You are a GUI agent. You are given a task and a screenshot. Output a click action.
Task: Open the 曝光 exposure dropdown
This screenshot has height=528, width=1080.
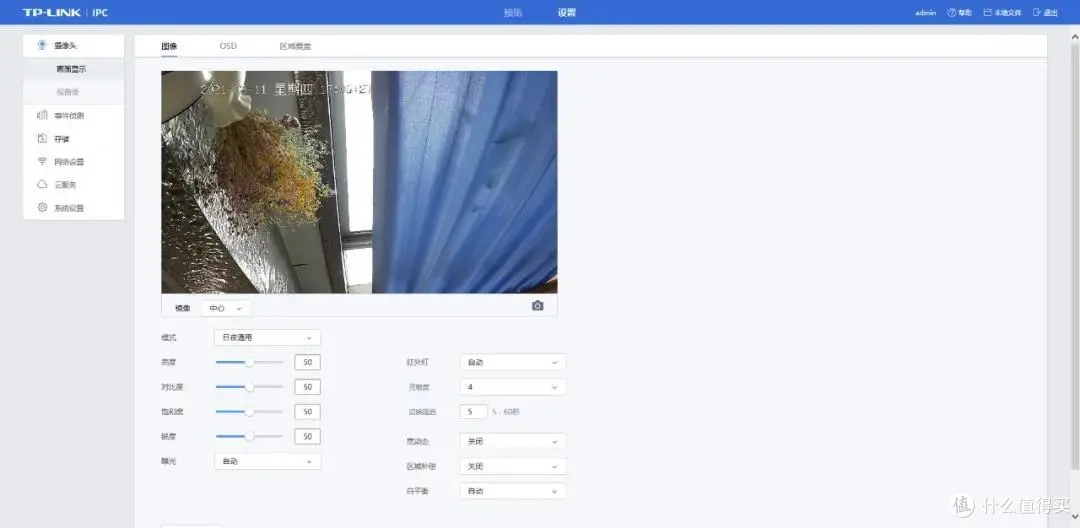(x=267, y=461)
